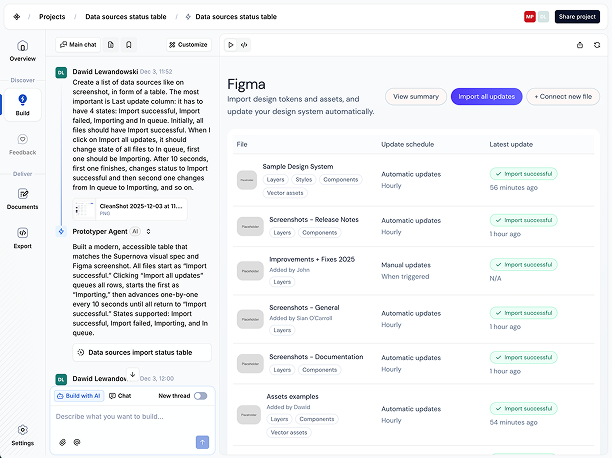612x458 pixels.
Task: Go to Projects in the breadcrumb
Action: [x=52, y=17]
